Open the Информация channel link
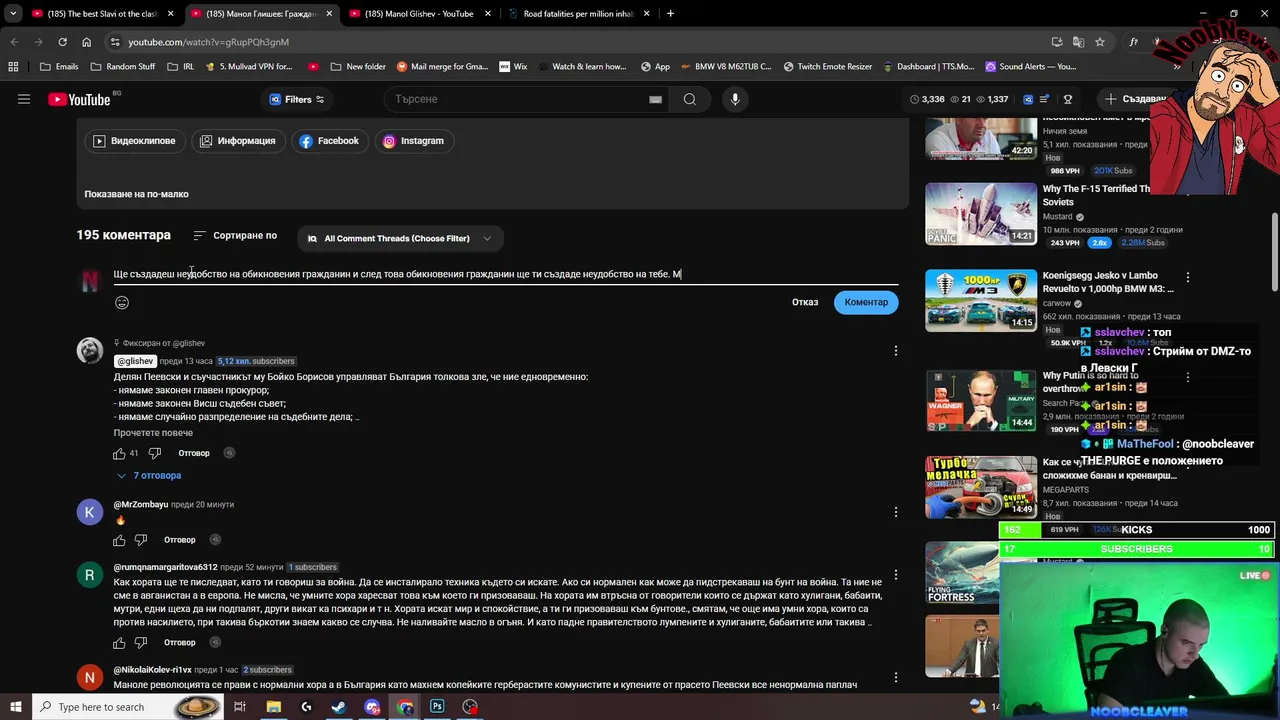Screen dimensions: 1280x720 click(x=237, y=141)
